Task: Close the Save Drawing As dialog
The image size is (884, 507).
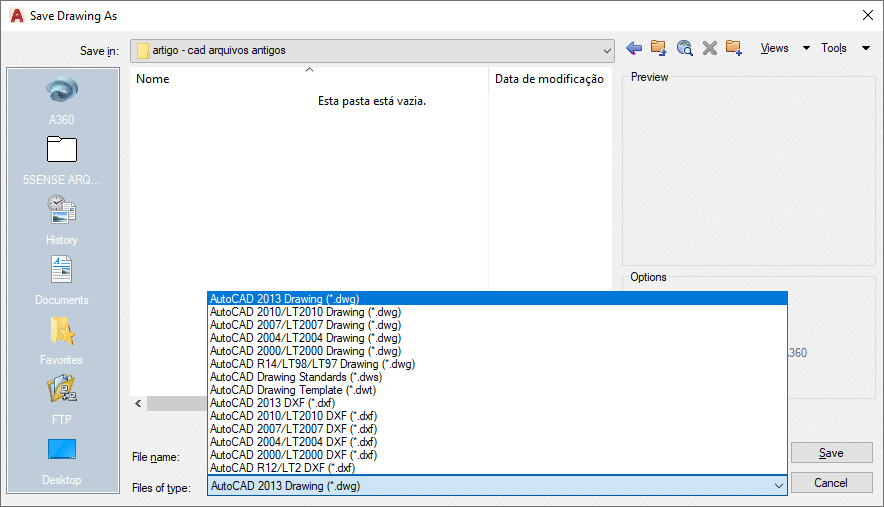Action: (868, 15)
